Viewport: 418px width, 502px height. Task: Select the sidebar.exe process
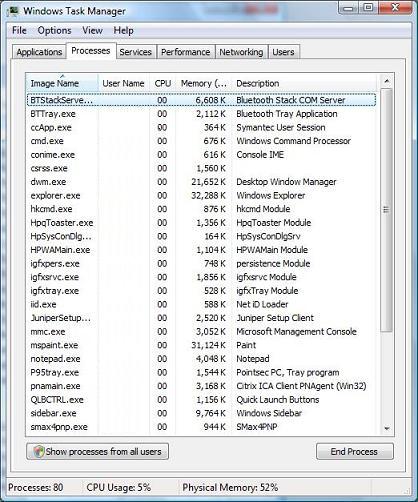201,413
